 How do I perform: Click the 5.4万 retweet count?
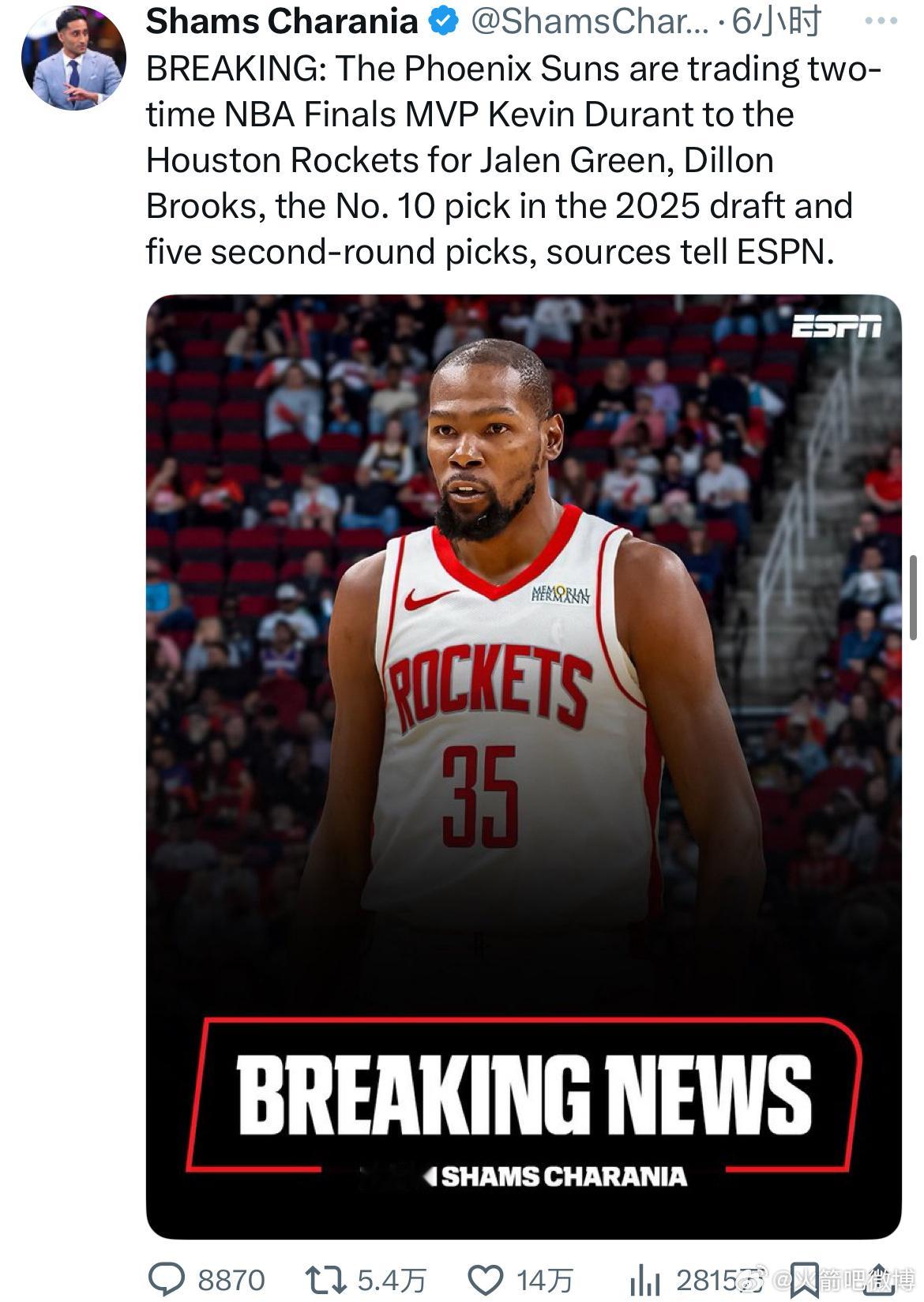[x=392, y=1280]
